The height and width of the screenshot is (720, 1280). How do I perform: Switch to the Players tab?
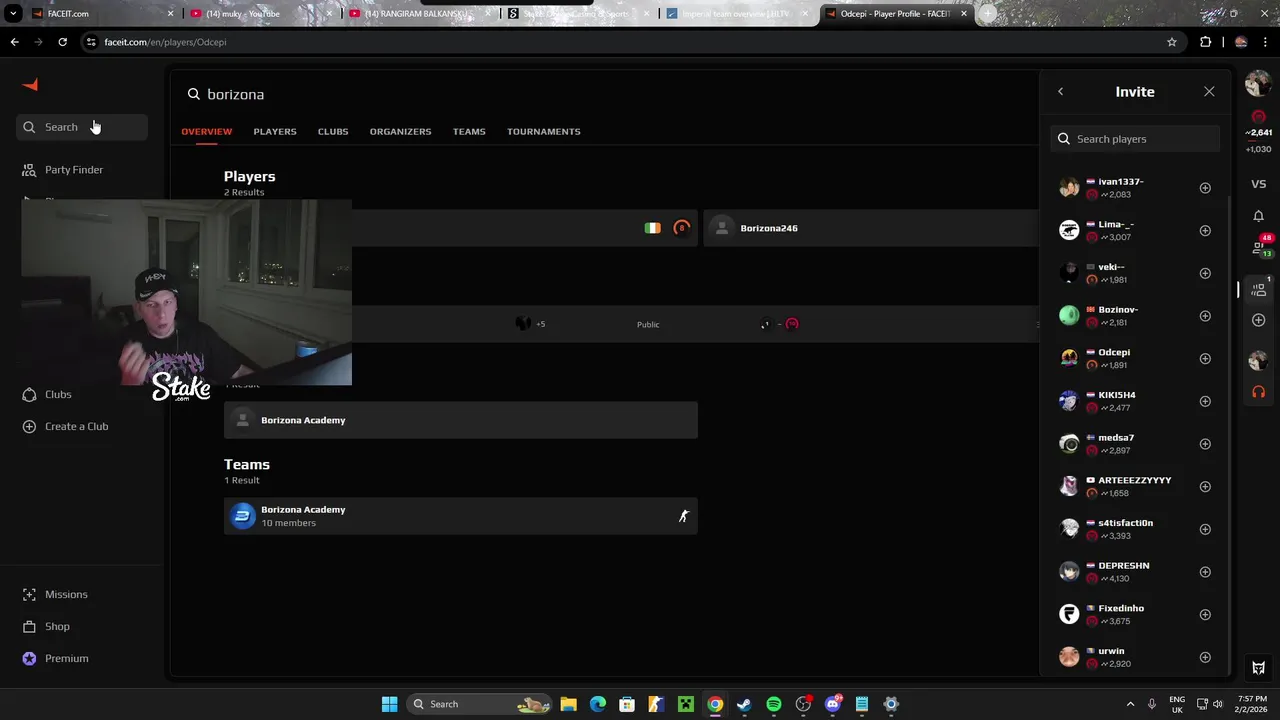pos(275,131)
